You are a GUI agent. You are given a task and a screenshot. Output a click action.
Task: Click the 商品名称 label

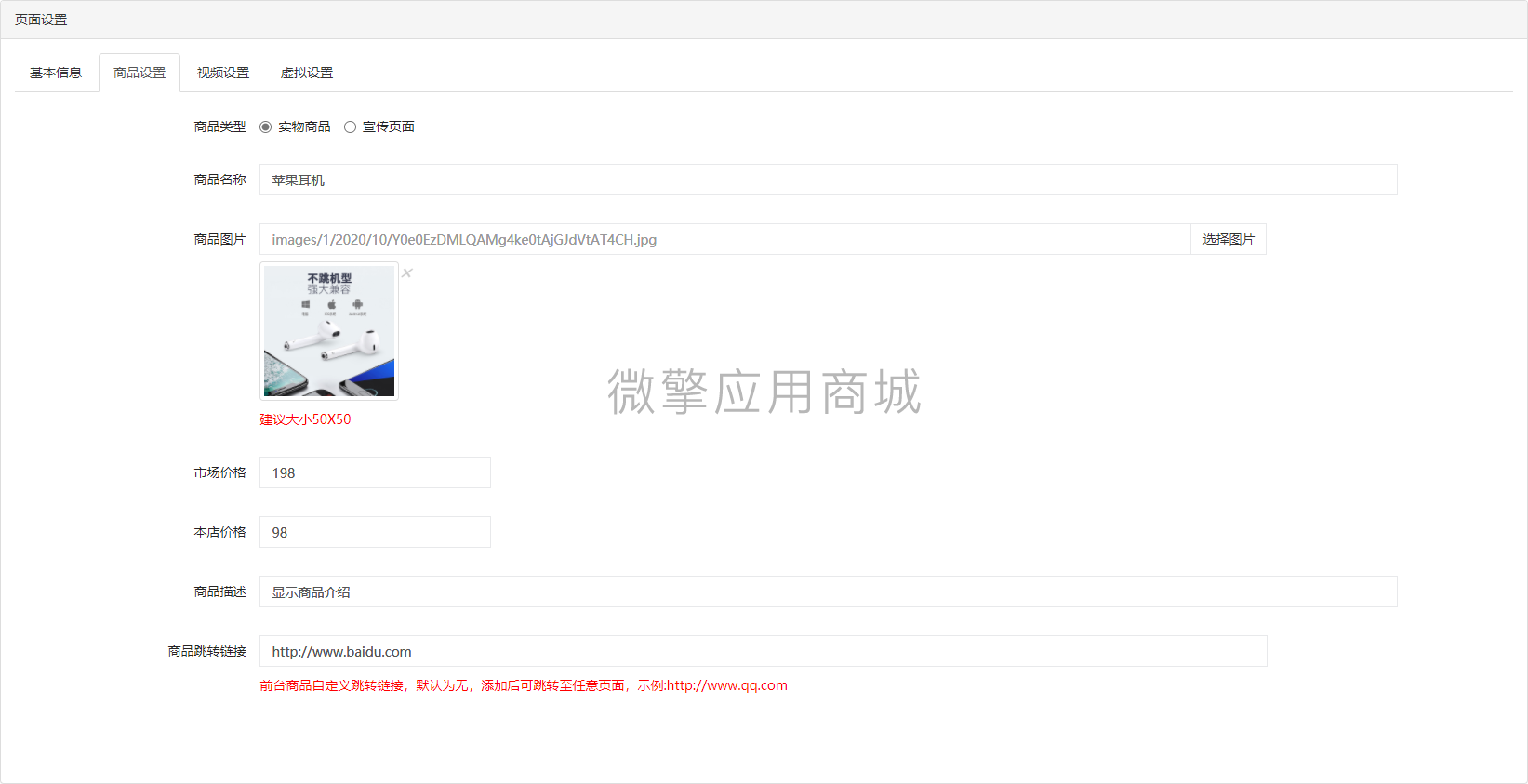(219, 179)
